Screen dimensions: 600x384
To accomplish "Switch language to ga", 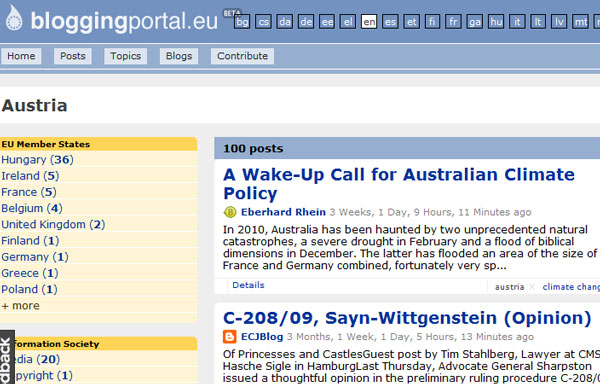I will point(474,22).
